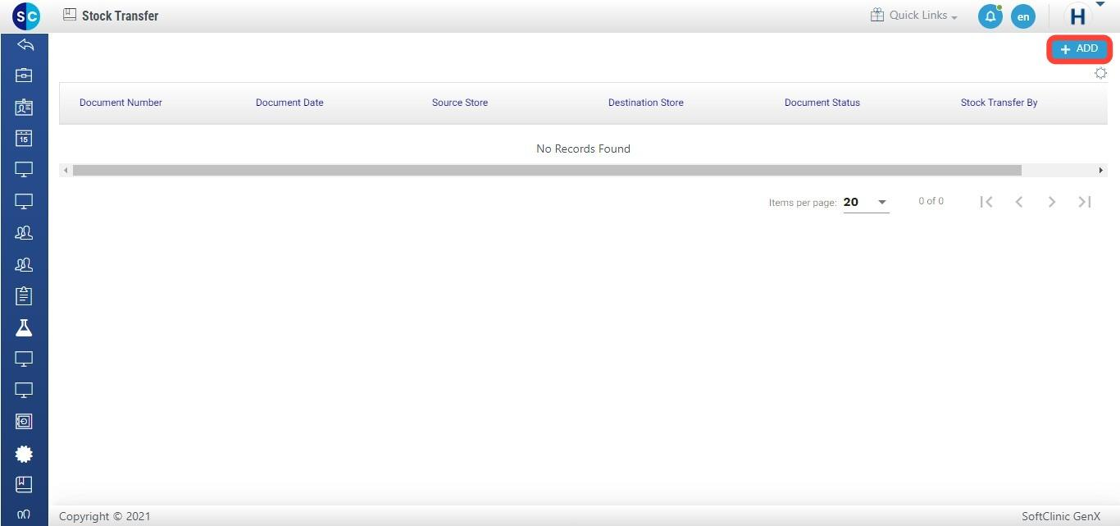Screen dimensions: 1120x526
Task: Click the Stock Transfer page title
Action: point(120,16)
